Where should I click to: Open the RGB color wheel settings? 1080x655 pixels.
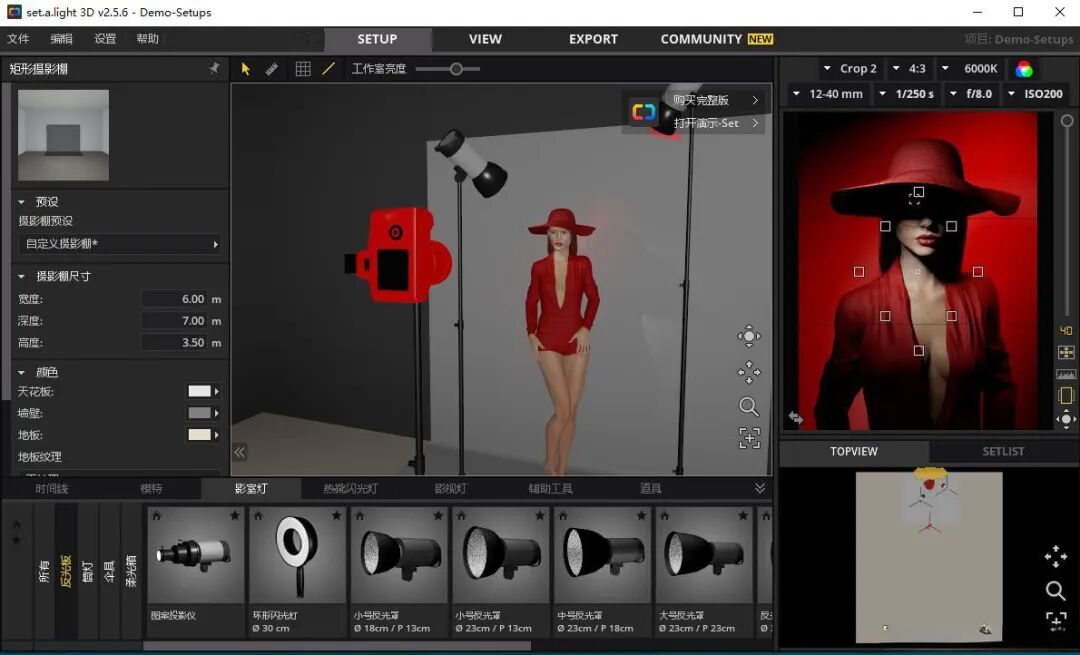click(1024, 69)
